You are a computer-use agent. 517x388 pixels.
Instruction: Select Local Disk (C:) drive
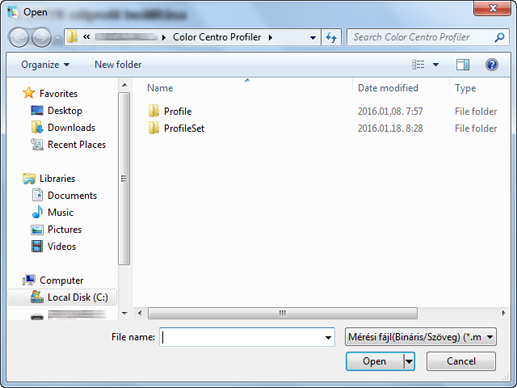coord(78,297)
